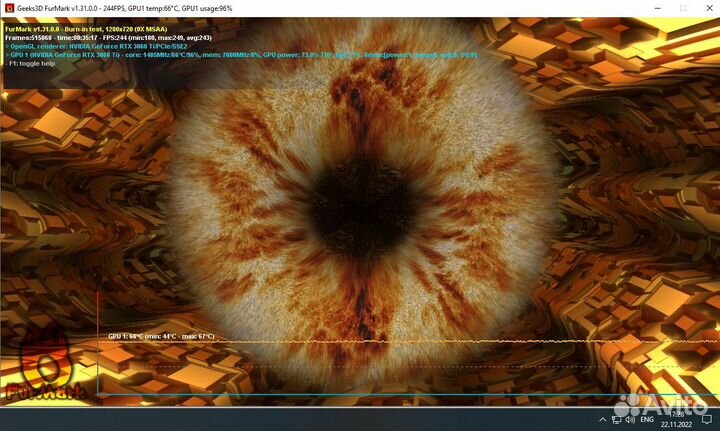
Task: Click the 'Frames:515060' statistics line
Action: (x=108, y=38)
